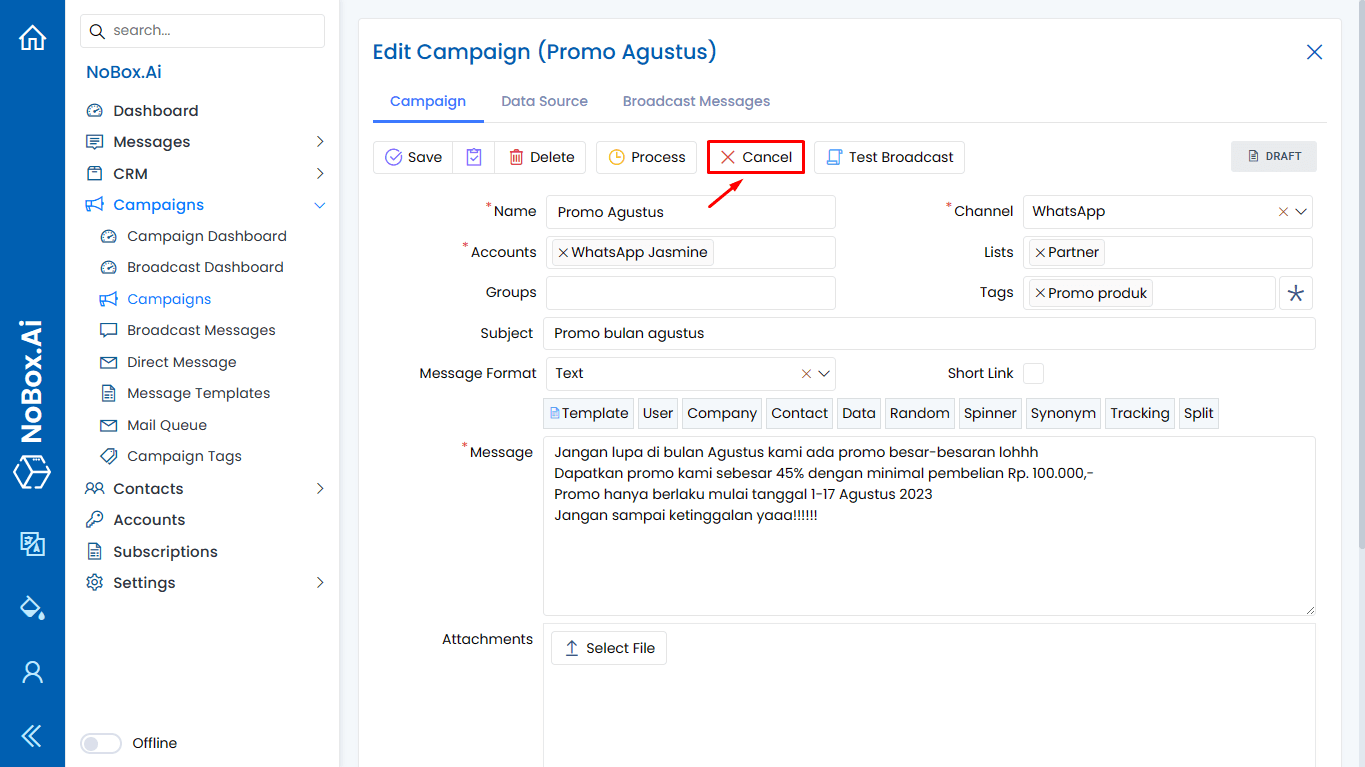Click the magic wand icon beside Tags
Screen dimensions: 1365x767
coord(1295,292)
